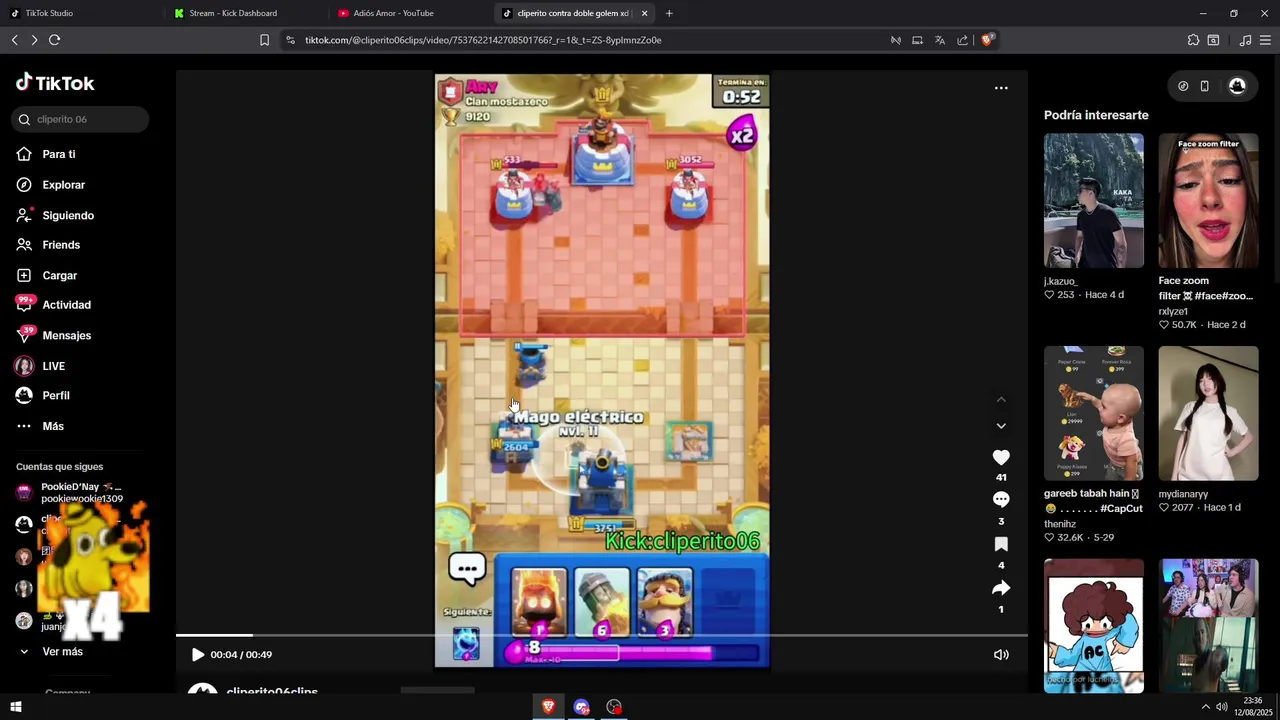1280x720 pixels.
Task: Open the video three-dots options menu
Action: point(1001,88)
